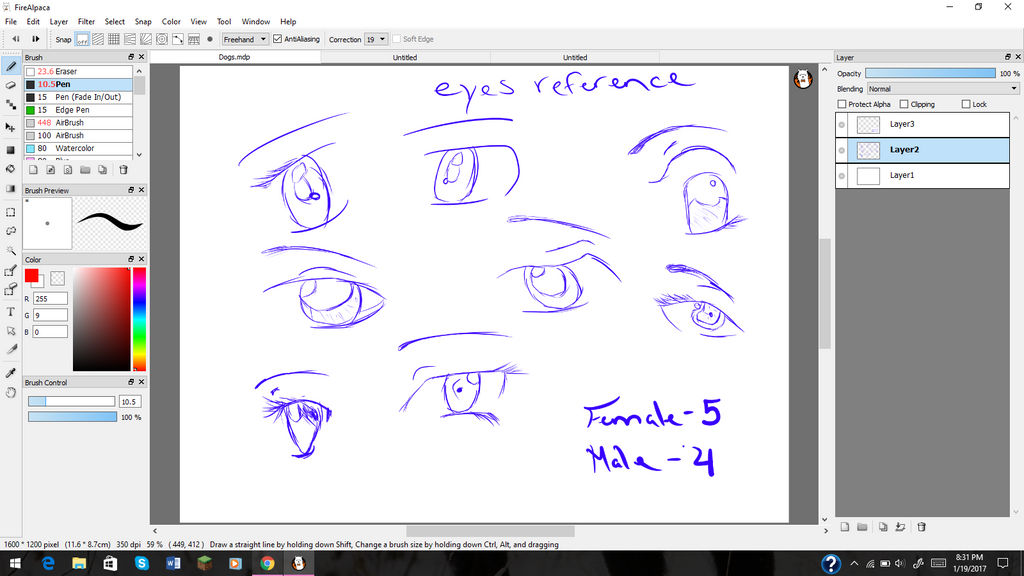
Task: Enable the concentric circle snap
Action: (x=162, y=39)
